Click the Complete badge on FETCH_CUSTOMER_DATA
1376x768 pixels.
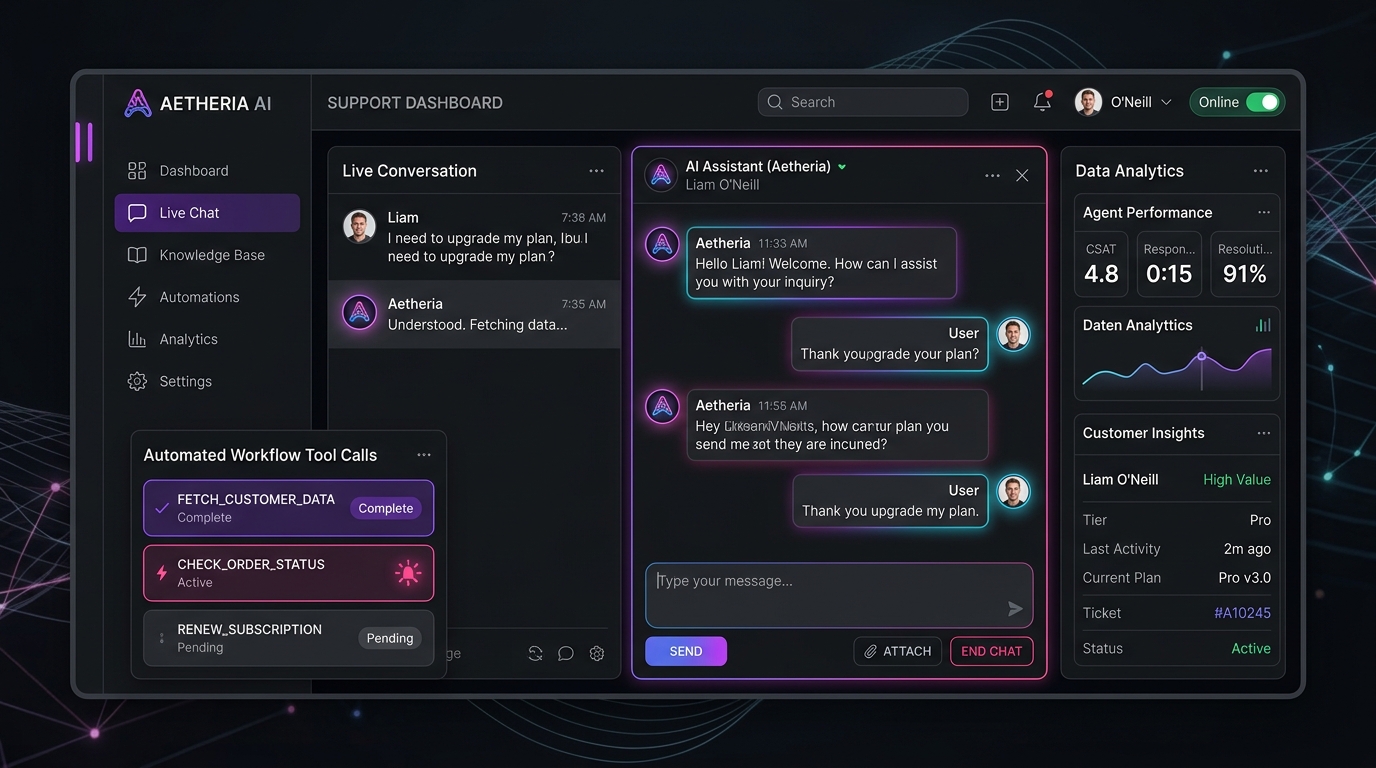pos(386,508)
